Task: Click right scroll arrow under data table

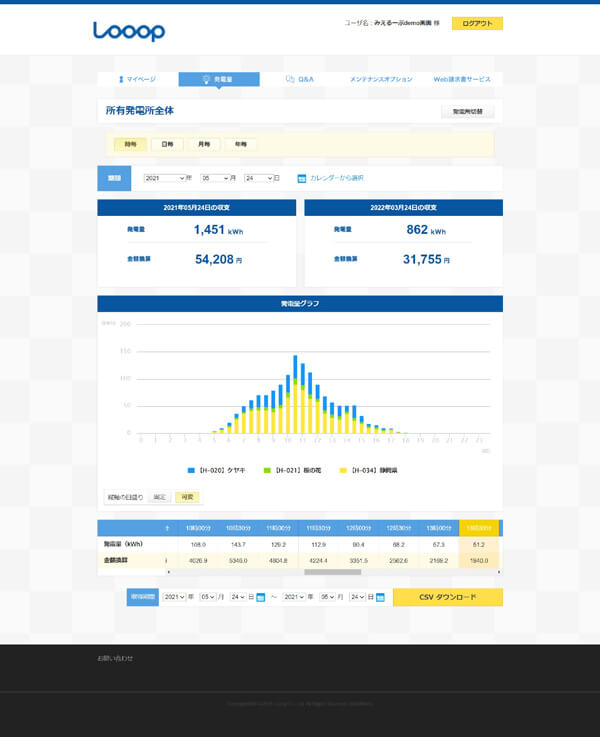Action: pos(499,572)
